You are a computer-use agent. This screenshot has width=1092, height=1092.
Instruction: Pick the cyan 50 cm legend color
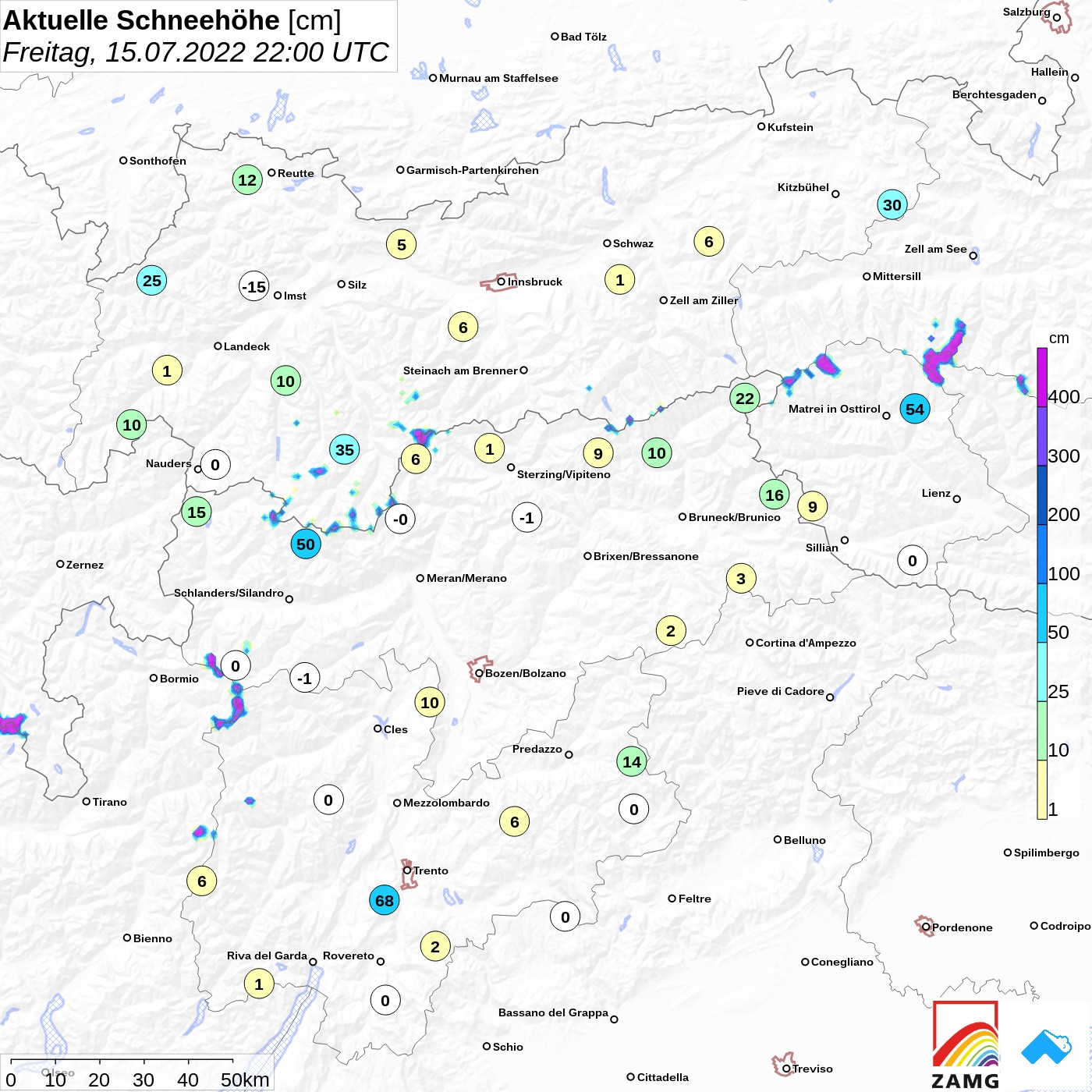1042,613
